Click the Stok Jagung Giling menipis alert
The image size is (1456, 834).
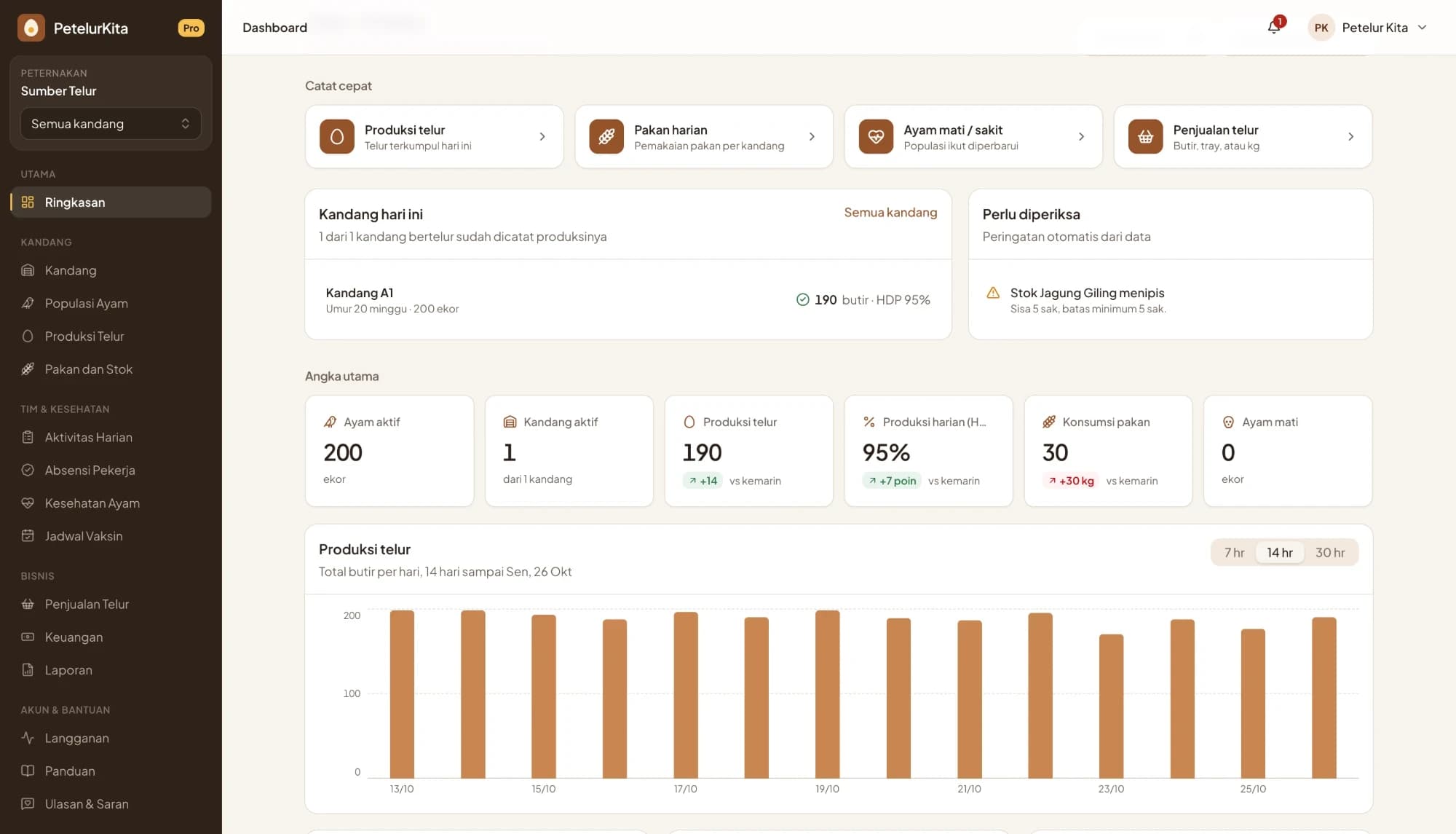(1171, 300)
